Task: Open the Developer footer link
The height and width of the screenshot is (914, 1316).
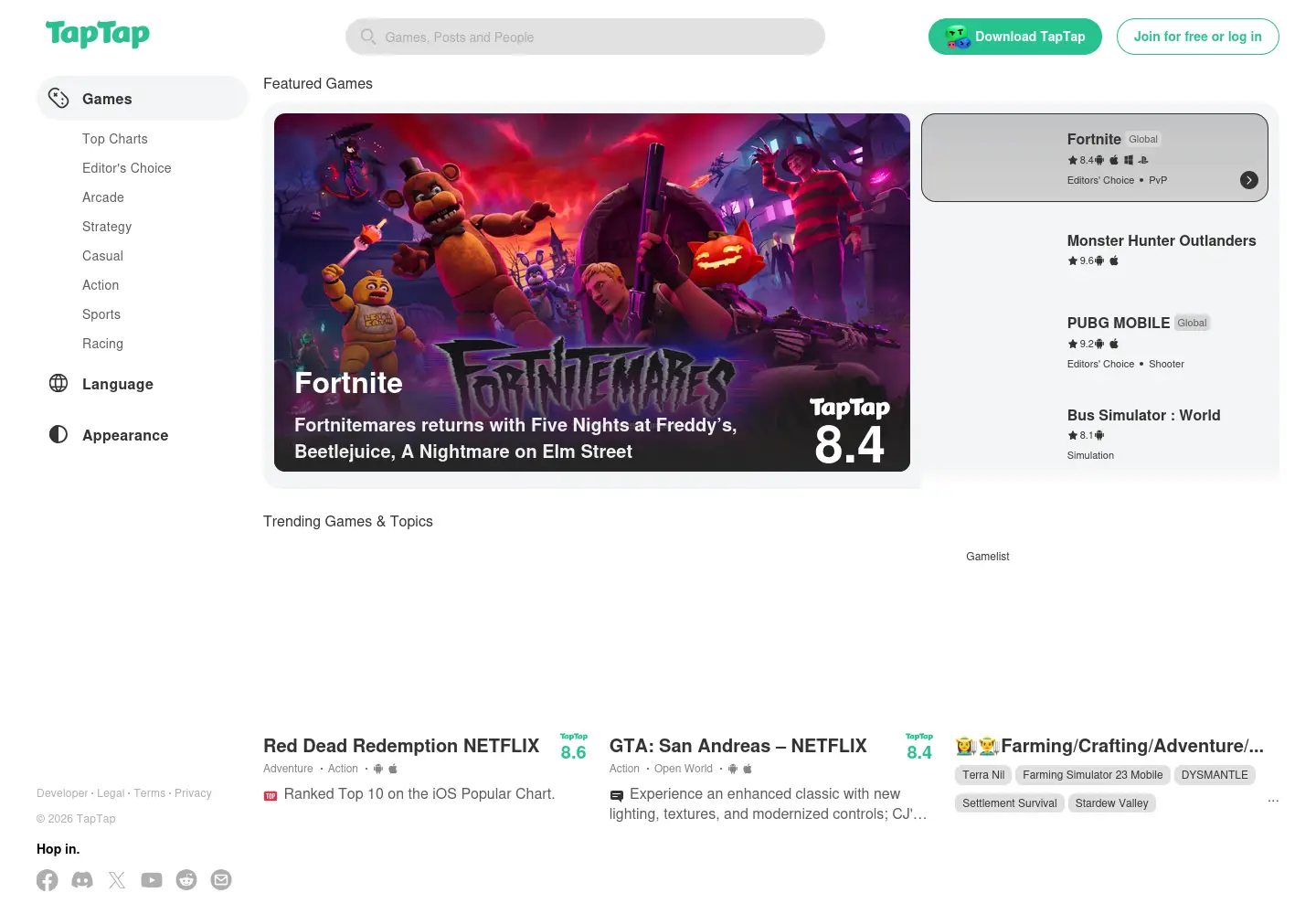Action: click(62, 793)
